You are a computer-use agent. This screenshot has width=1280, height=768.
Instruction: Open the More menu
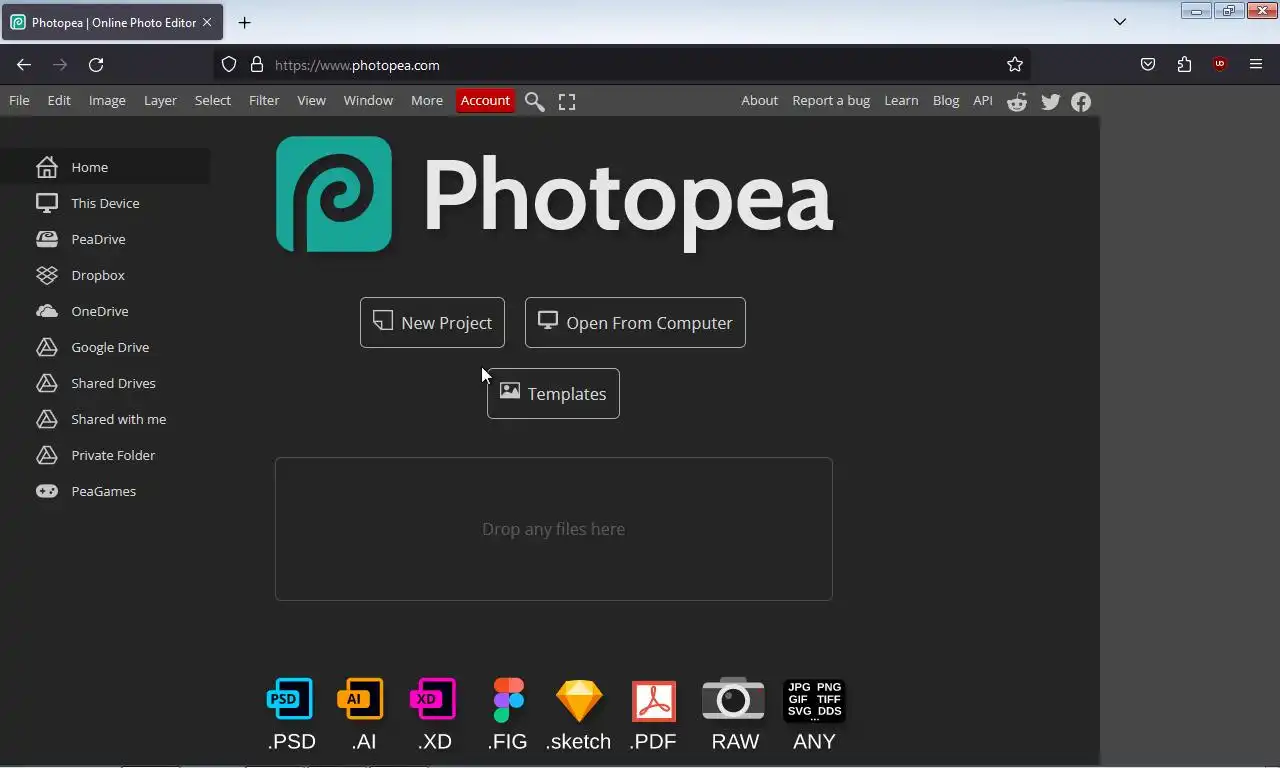click(427, 100)
